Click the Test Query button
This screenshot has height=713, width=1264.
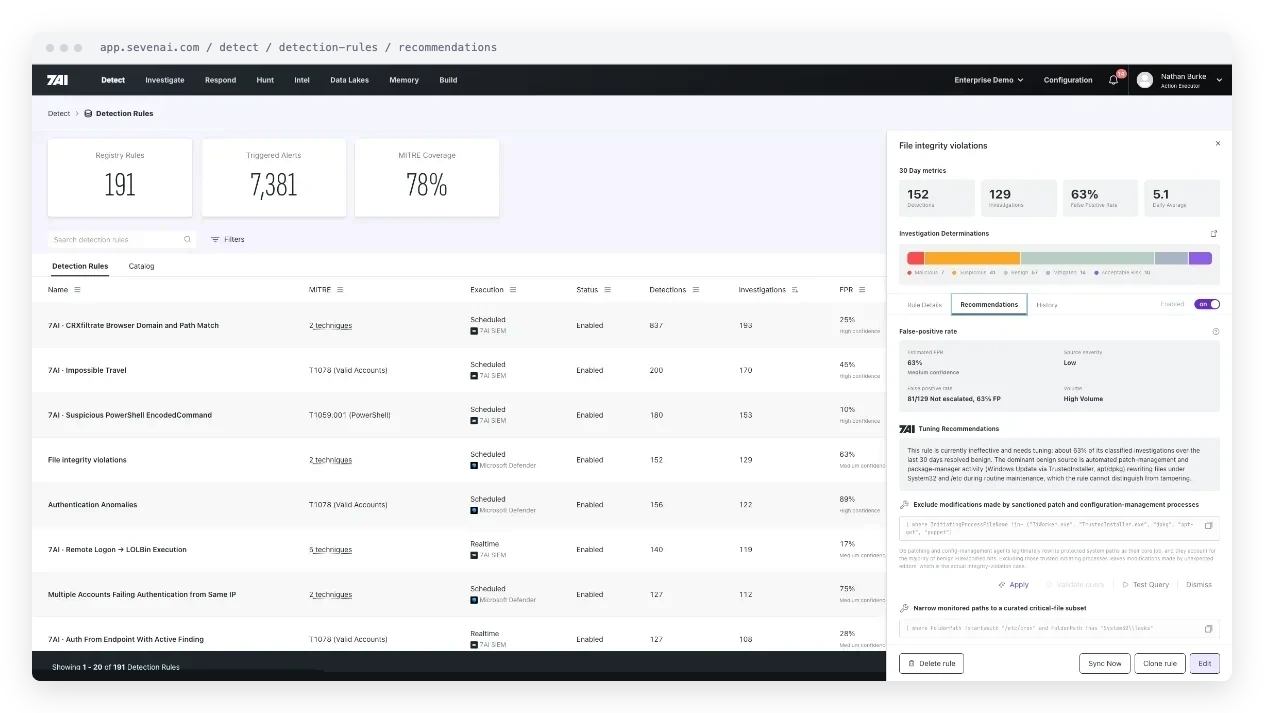click(x=1145, y=584)
